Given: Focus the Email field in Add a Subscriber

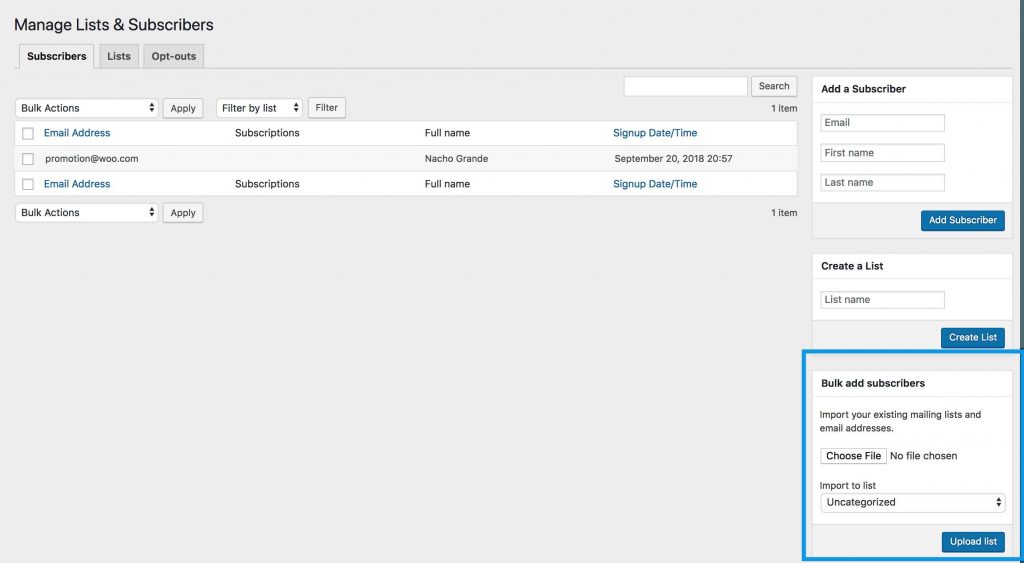Looking at the screenshot, I should coord(882,123).
